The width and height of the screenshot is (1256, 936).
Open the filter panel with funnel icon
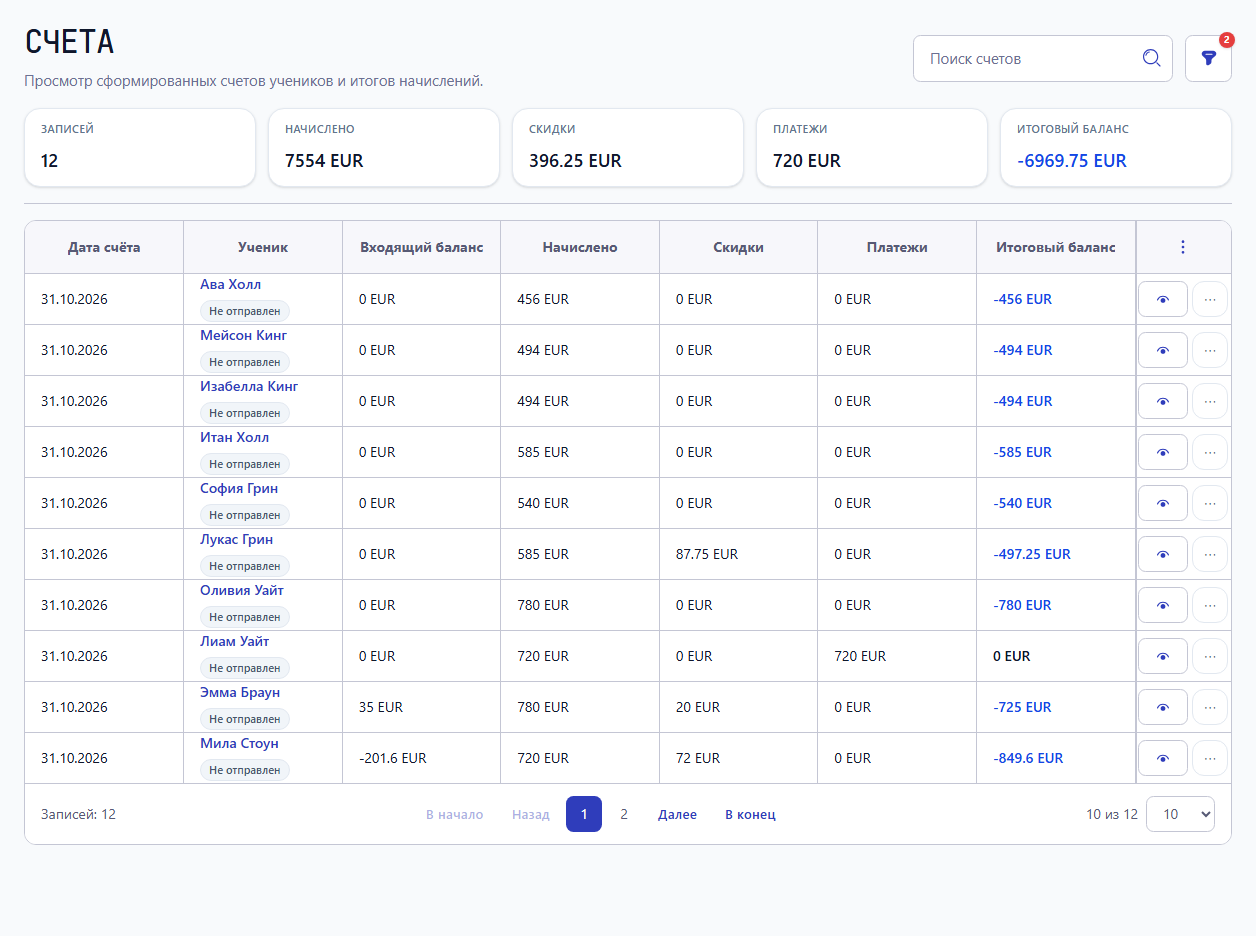1208,59
